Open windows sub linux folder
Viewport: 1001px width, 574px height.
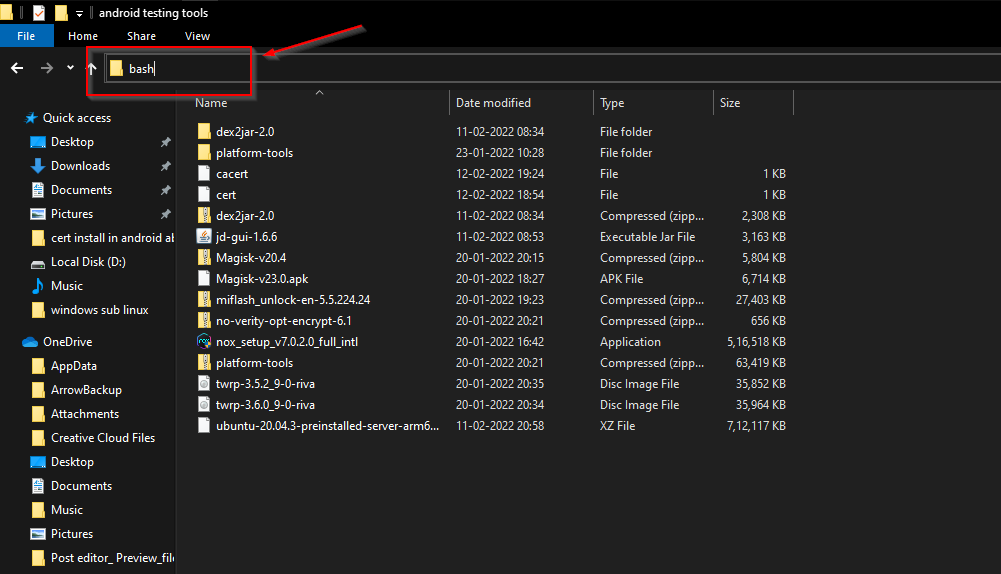click(100, 310)
